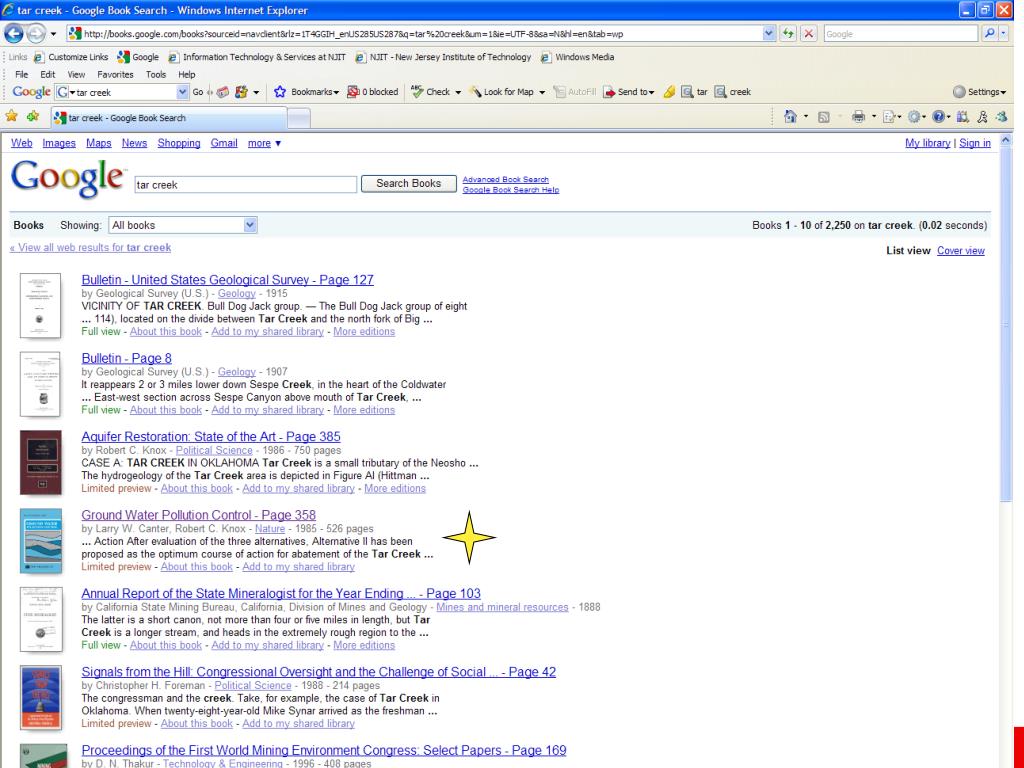Click the red Stop loading icon
The width and height of the screenshot is (1024, 768).
pyautogui.click(x=808, y=33)
